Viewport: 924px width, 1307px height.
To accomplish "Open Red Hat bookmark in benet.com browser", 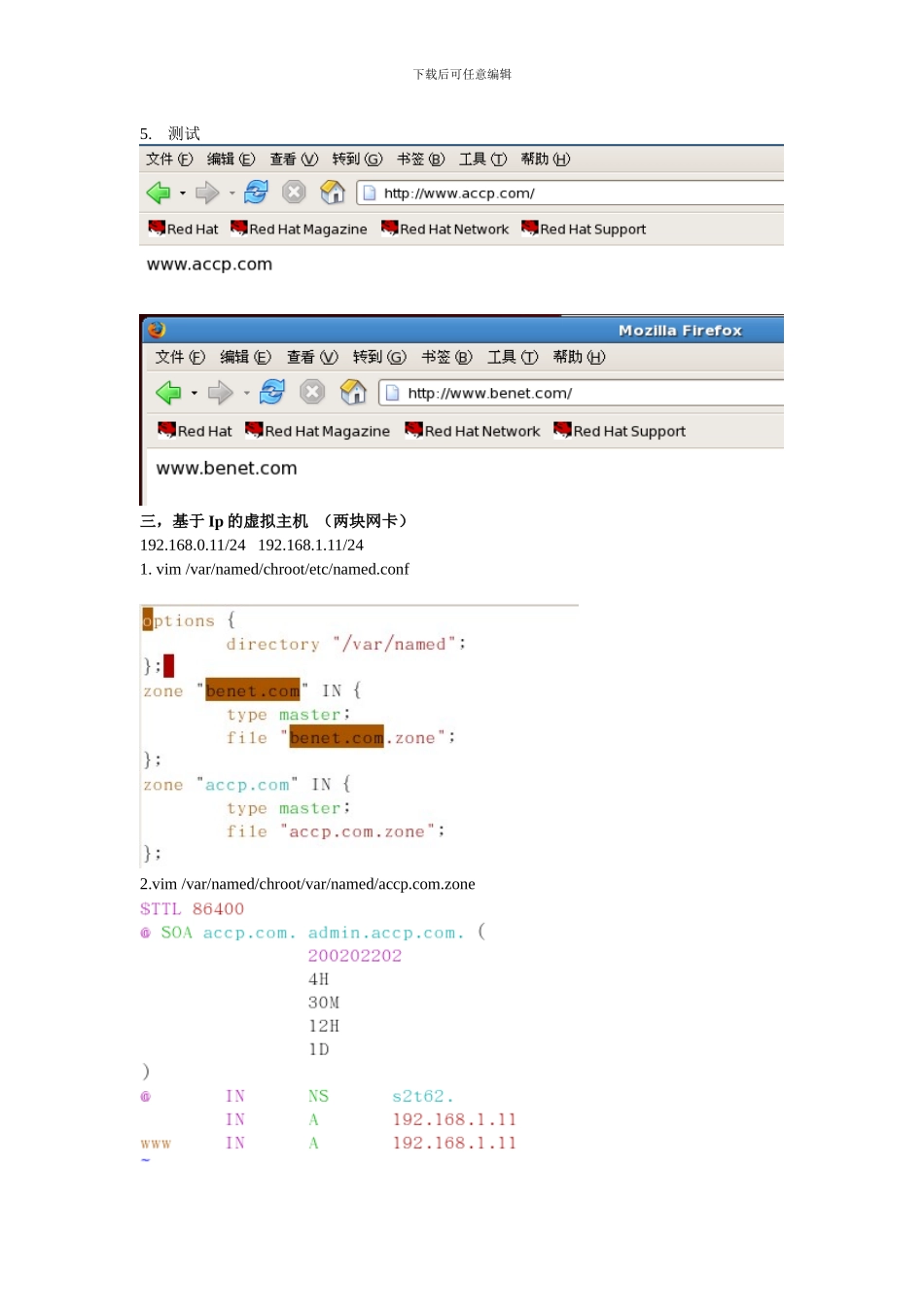I will click(195, 431).
